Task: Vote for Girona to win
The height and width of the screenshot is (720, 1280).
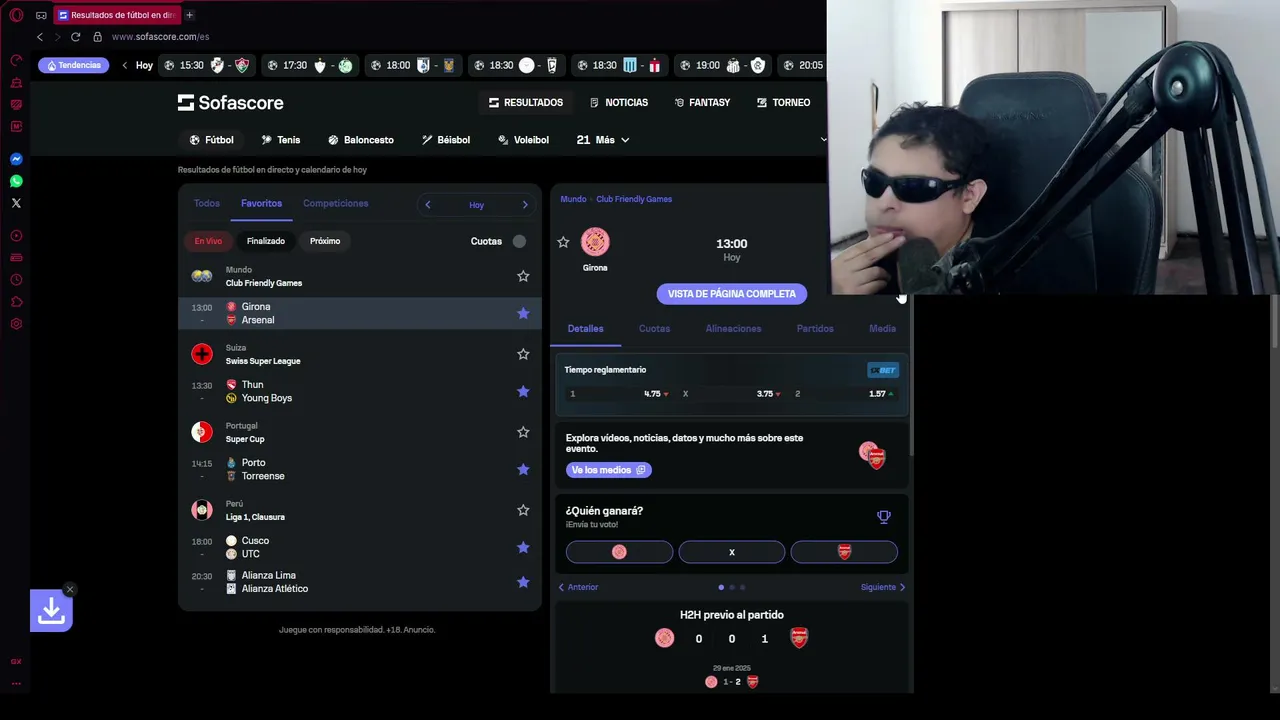Action: point(619,552)
